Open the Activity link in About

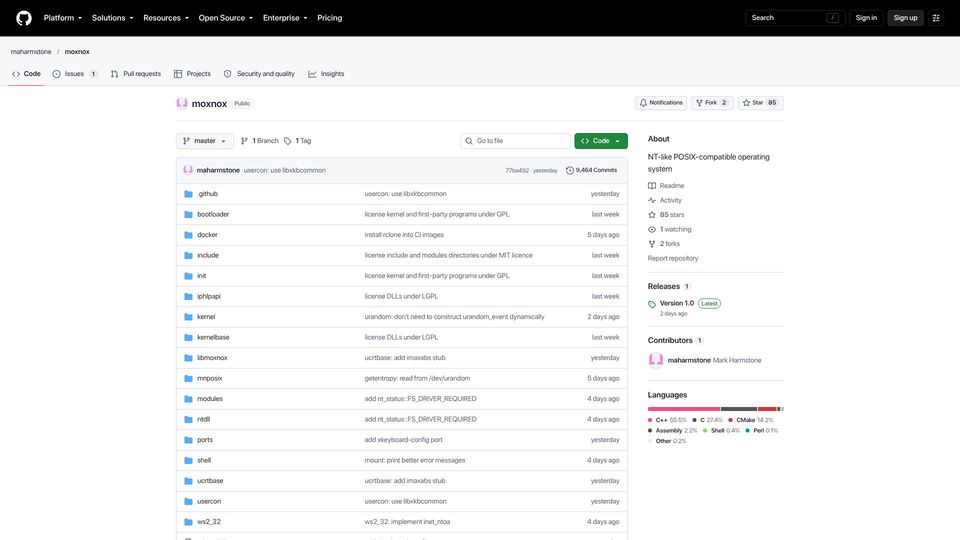(x=665, y=200)
